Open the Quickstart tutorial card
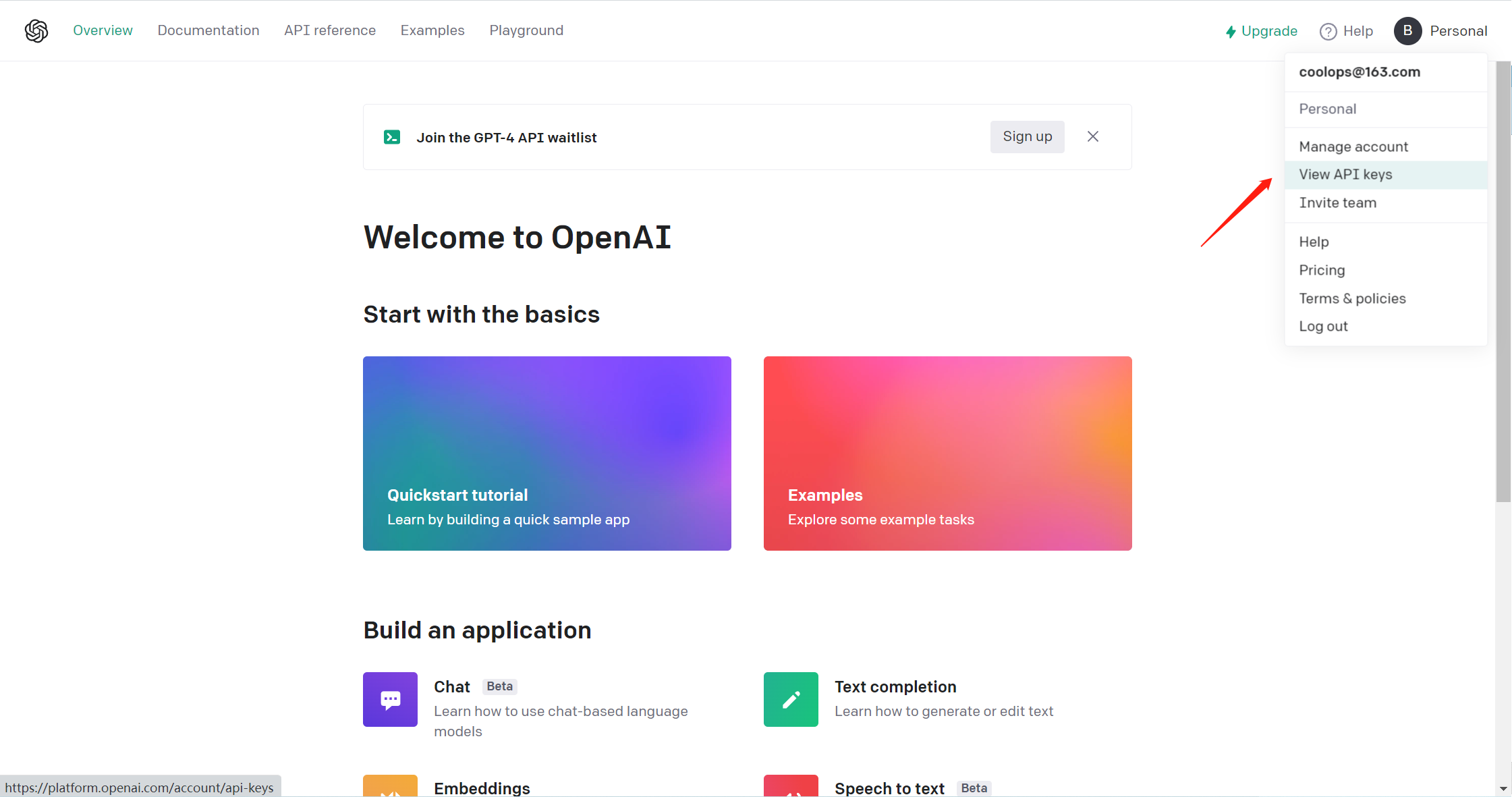This screenshot has height=797, width=1512. 547,454
